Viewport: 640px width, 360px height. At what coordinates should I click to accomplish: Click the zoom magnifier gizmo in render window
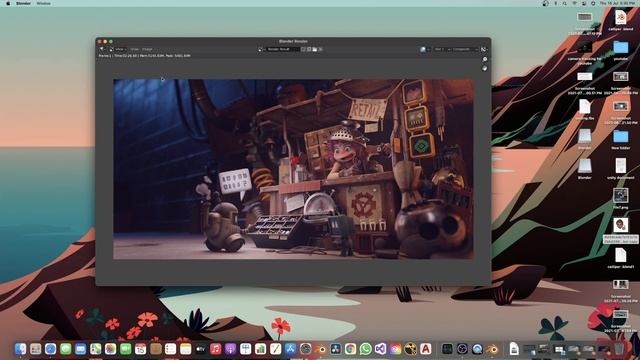484,60
